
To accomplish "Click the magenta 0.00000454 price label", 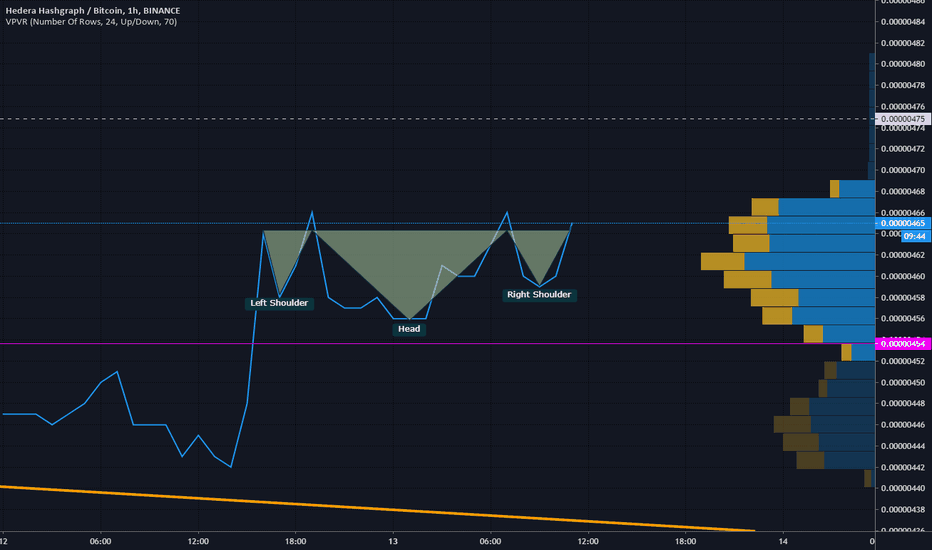I will (x=903, y=344).
